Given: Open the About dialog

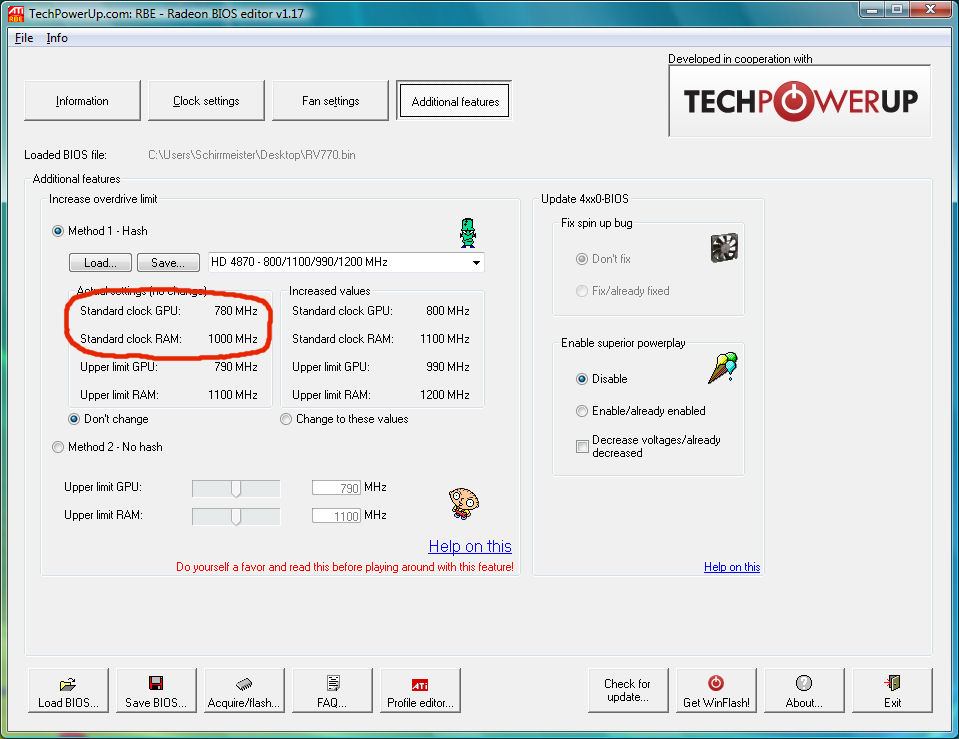Looking at the screenshot, I should (x=804, y=691).
